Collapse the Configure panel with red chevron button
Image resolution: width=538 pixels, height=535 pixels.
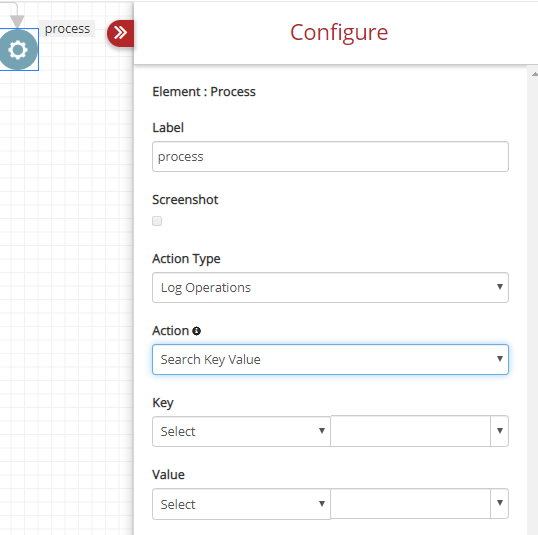(121, 33)
